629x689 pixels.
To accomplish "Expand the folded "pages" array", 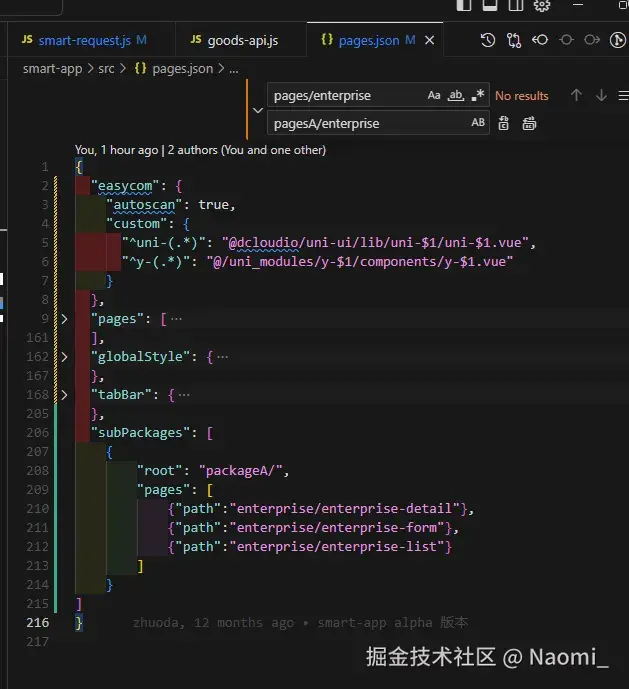I will pyautogui.click(x=64, y=319).
